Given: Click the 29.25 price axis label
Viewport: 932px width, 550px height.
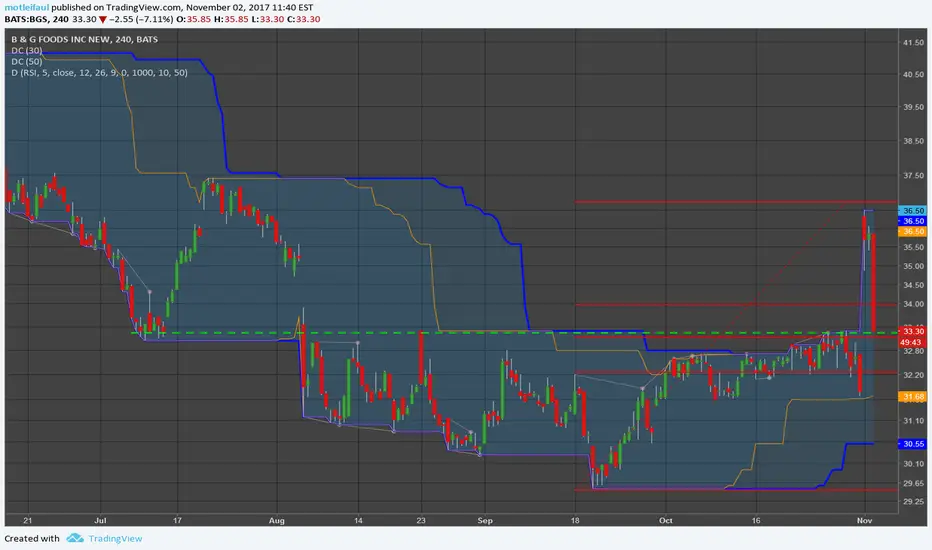Looking at the screenshot, I should coord(914,502).
